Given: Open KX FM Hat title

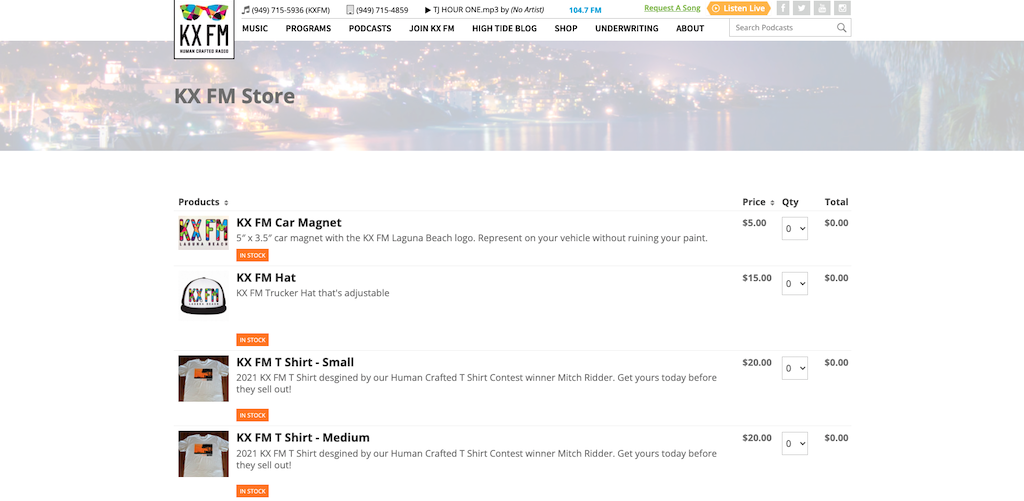Looking at the screenshot, I should 266,278.
